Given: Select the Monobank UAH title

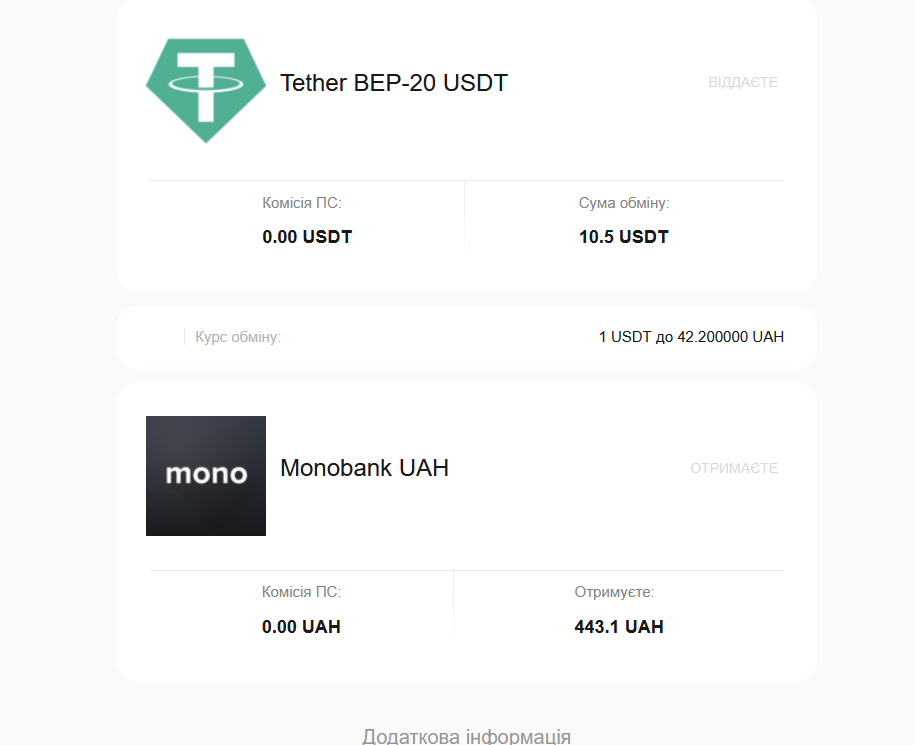Looking at the screenshot, I should click(x=364, y=468).
